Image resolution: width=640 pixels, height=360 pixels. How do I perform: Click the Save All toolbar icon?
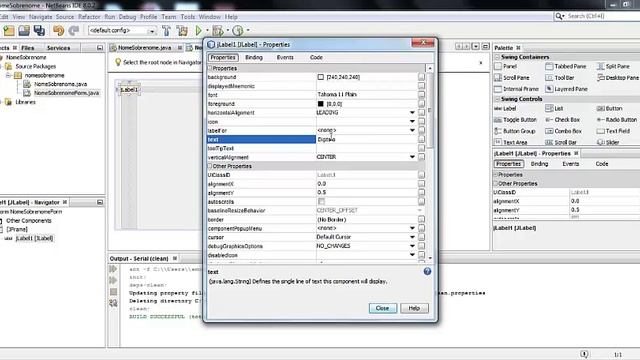pos(39,31)
